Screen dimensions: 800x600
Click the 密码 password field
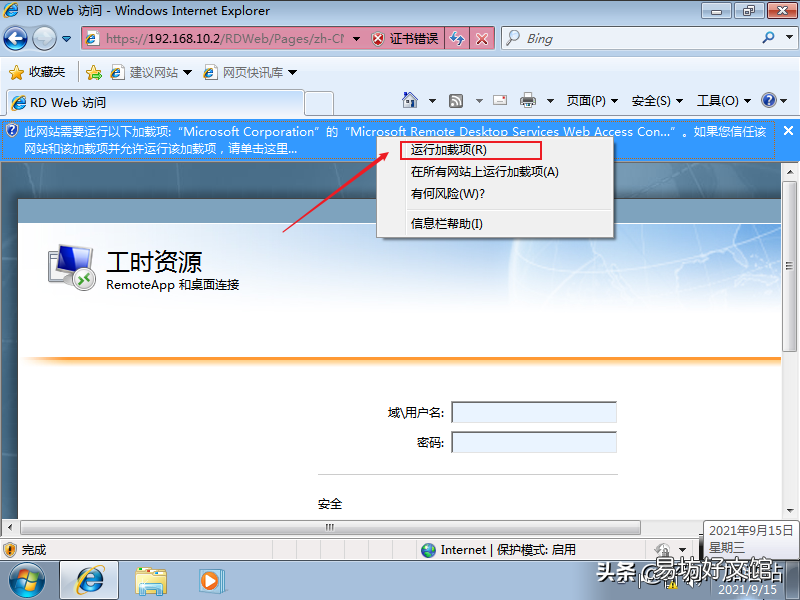click(x=534, y=442)
